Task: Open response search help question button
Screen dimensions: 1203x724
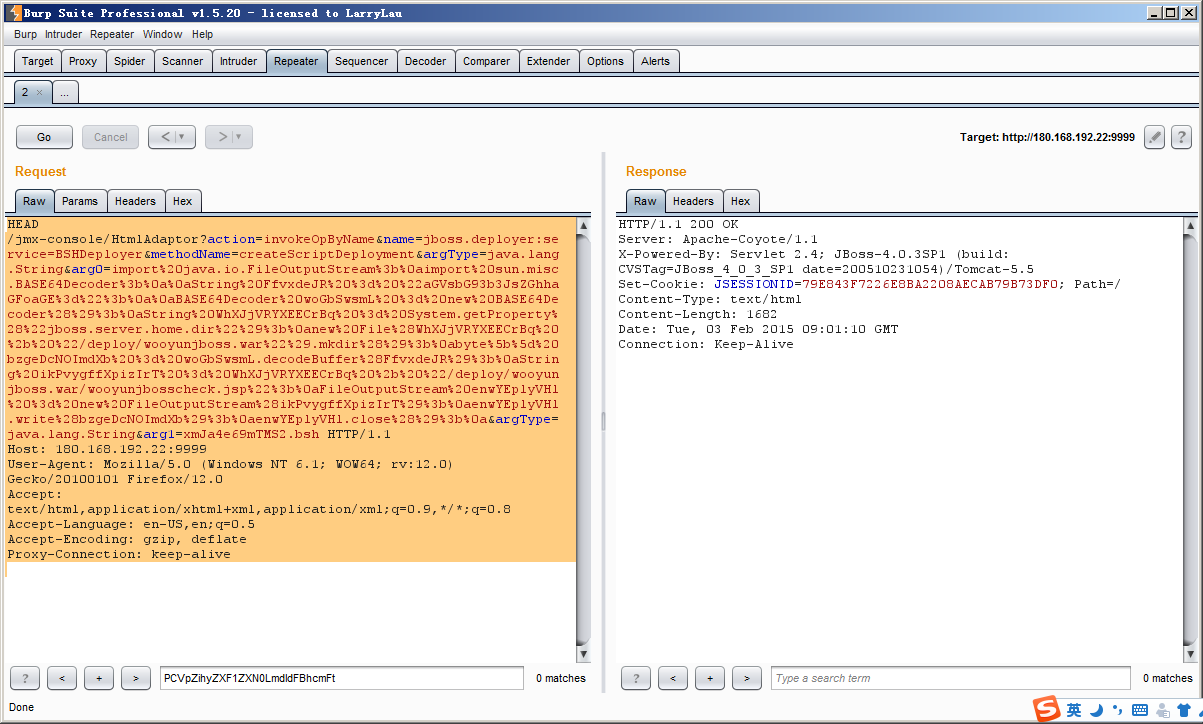Action: (636, 678)
